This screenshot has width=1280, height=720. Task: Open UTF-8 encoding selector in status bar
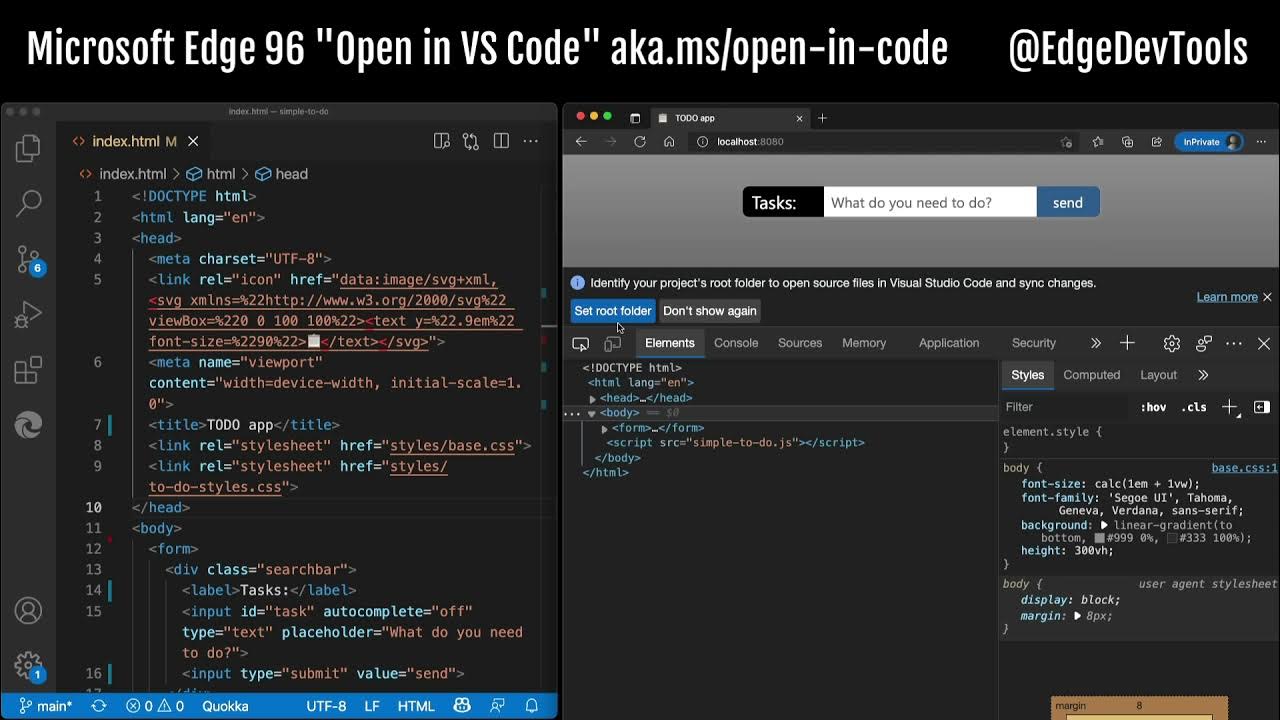326,706
